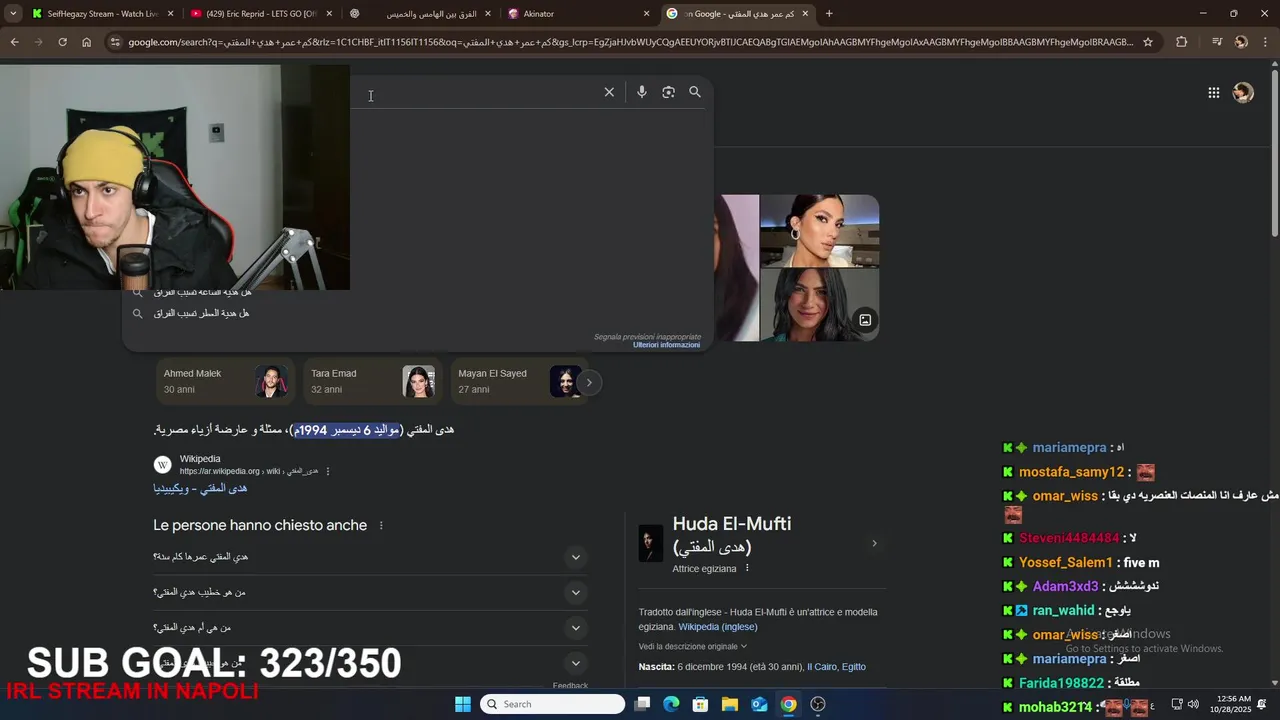Open OBS Studio from taskbar

click(x=818, y=704)
